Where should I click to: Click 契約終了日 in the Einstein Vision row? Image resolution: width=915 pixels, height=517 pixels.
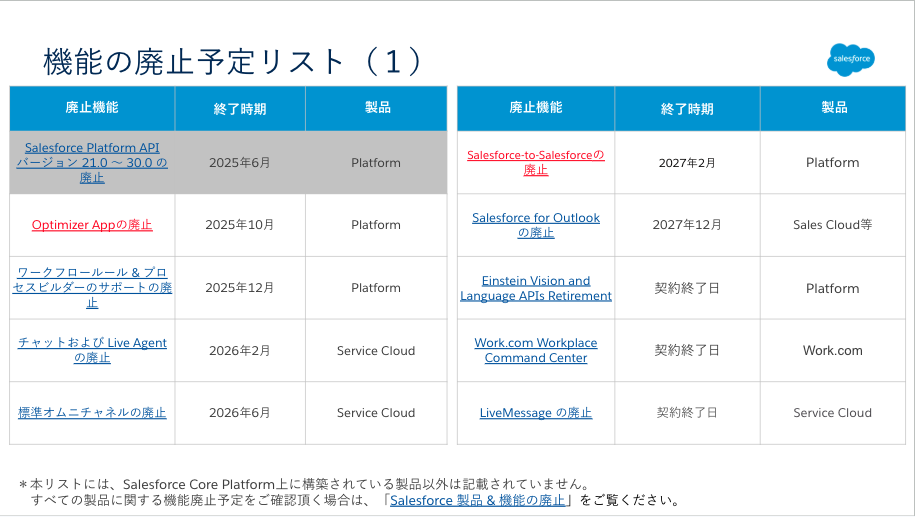687,288
